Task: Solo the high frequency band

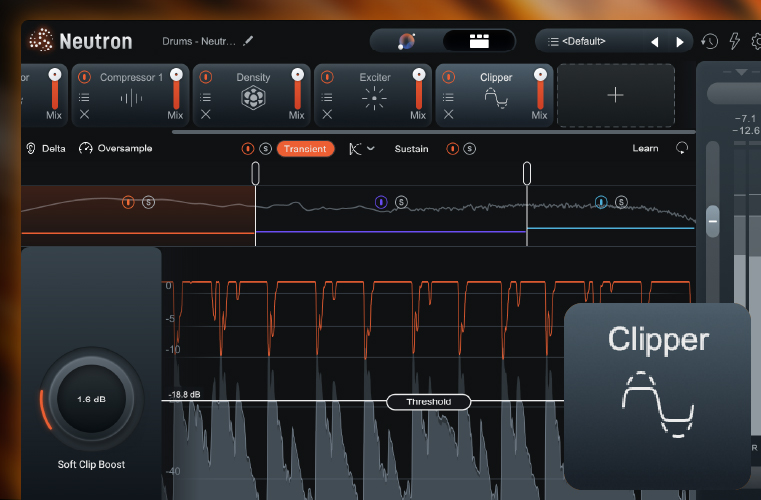Action: (x=621, y=202)
